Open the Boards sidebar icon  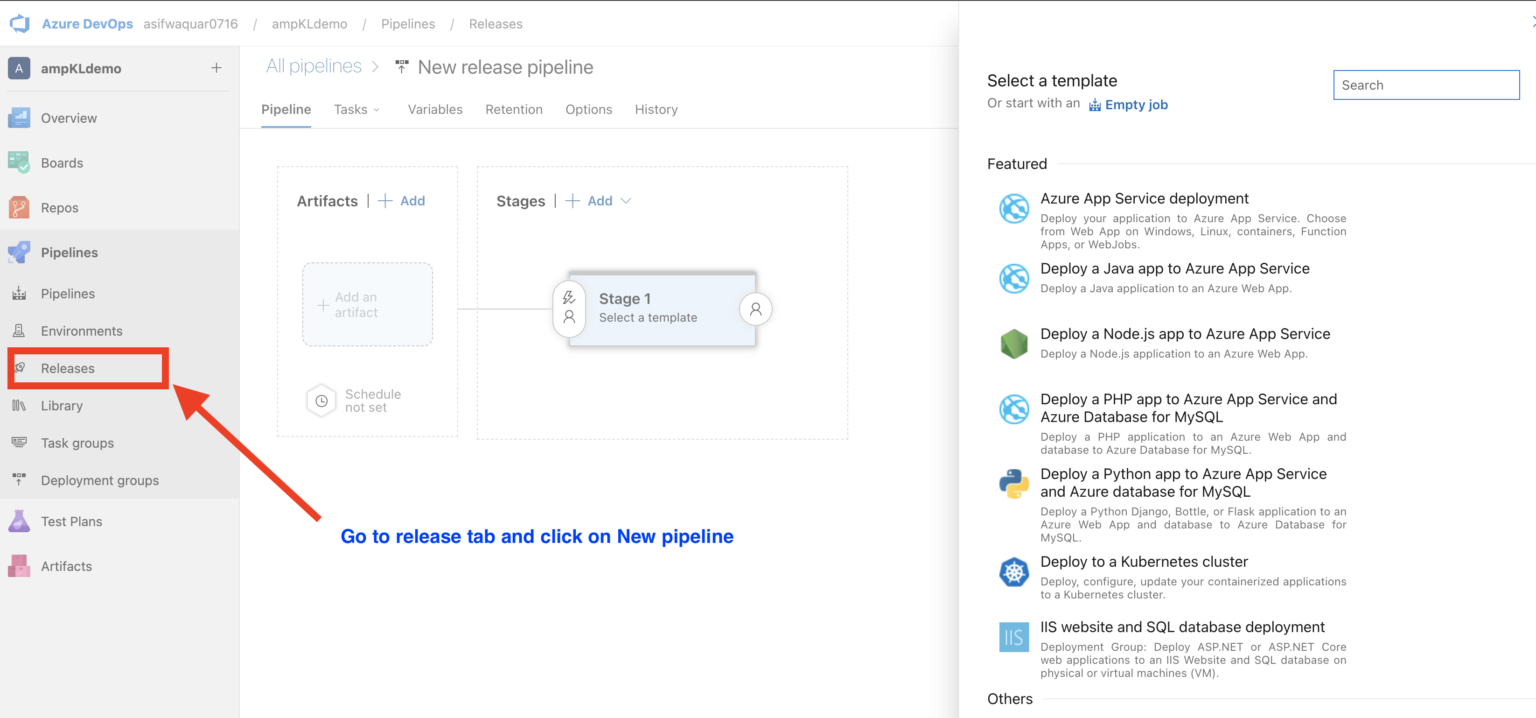coord(19,163)
